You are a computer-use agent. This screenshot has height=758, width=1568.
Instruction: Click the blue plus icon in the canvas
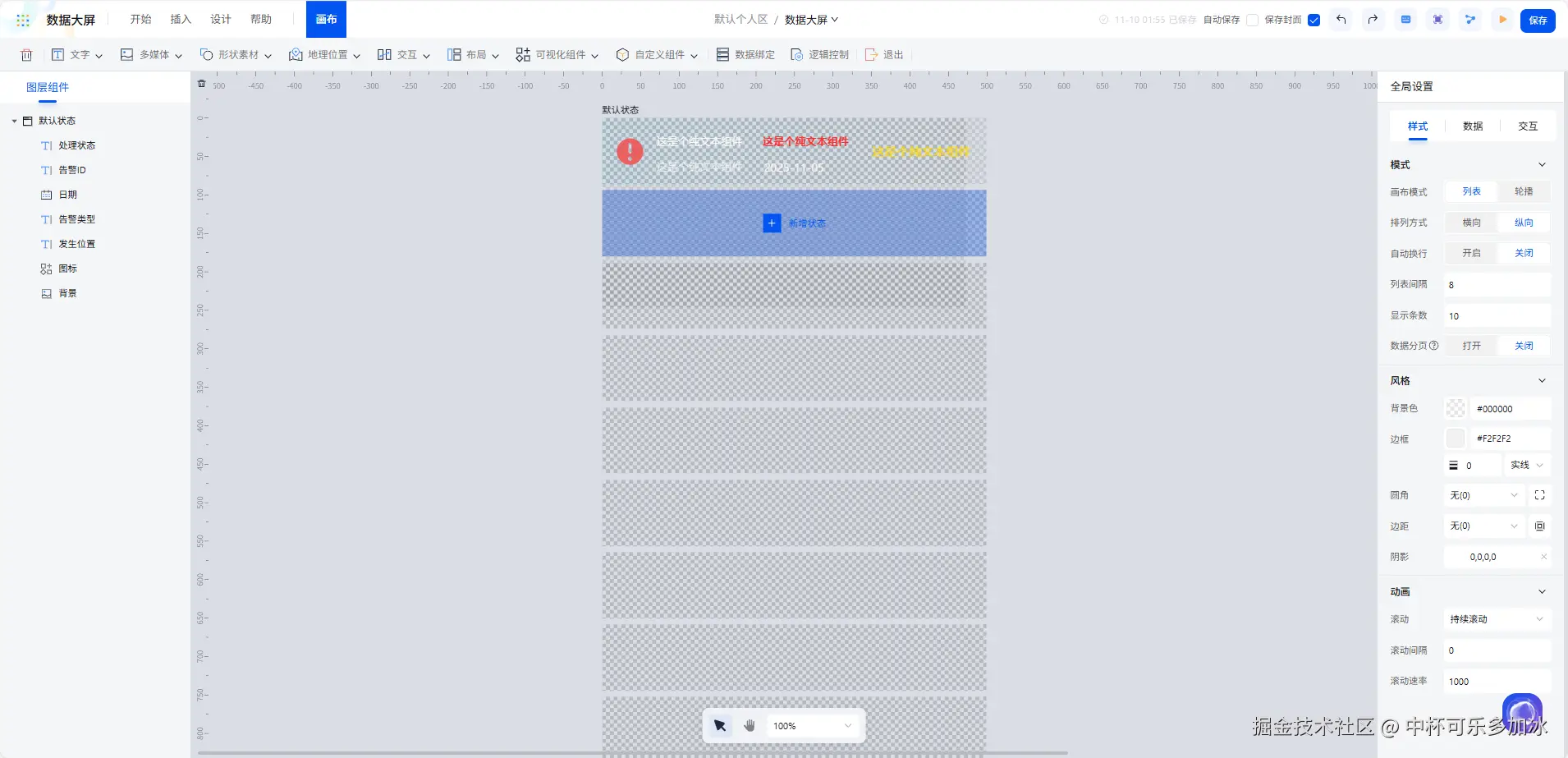[772, 223]
